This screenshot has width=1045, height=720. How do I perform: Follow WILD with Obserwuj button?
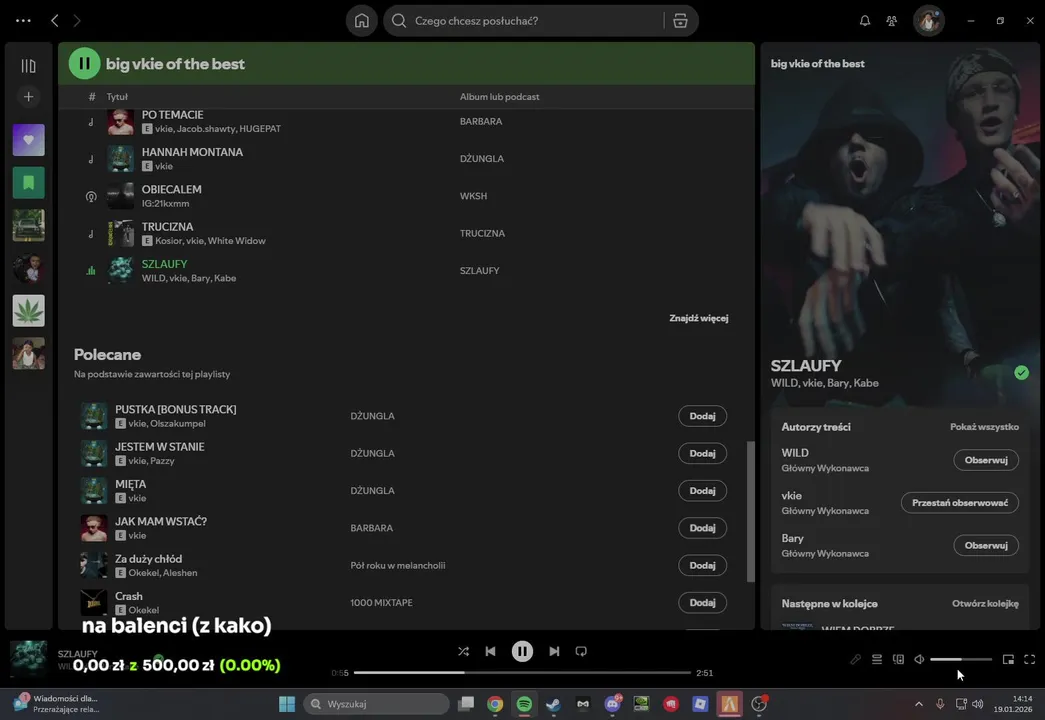point(986,460)
